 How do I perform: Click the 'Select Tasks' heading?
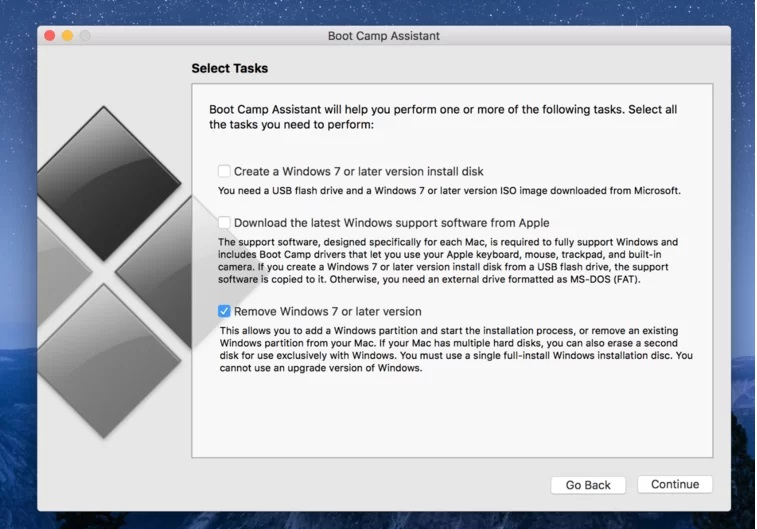230,69
